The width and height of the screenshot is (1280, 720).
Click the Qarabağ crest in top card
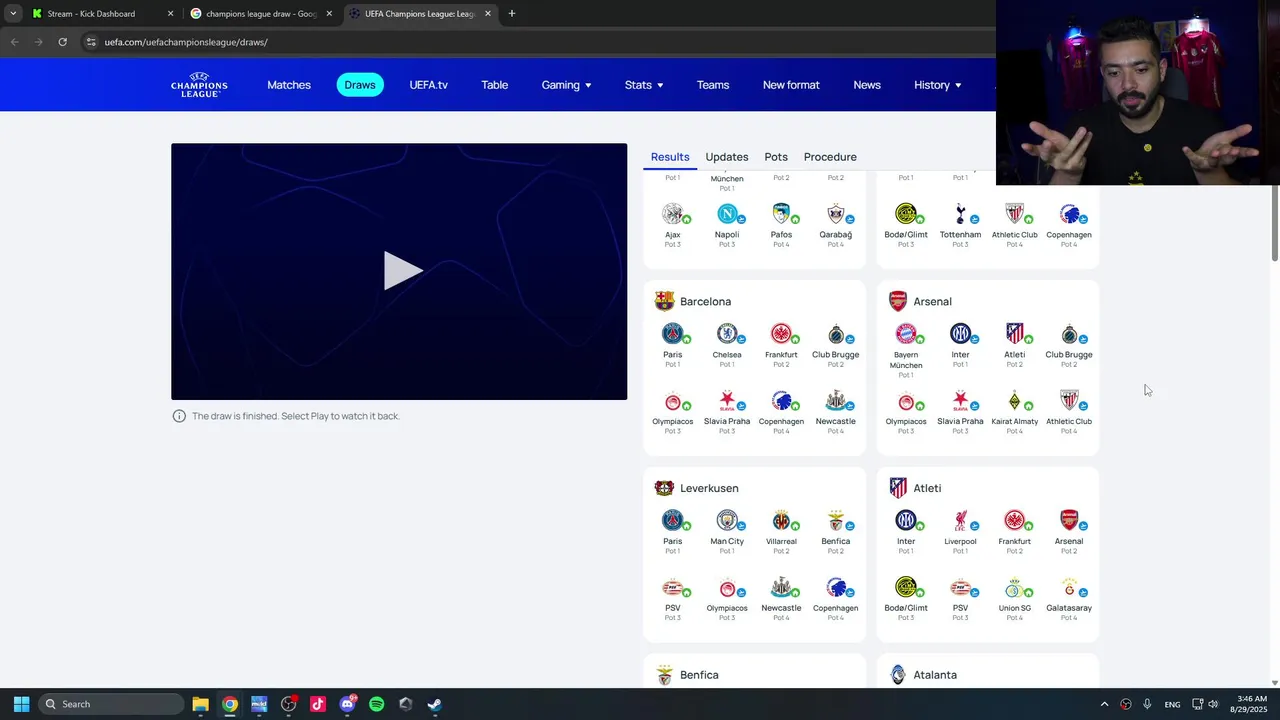click(x=835, y=214)
